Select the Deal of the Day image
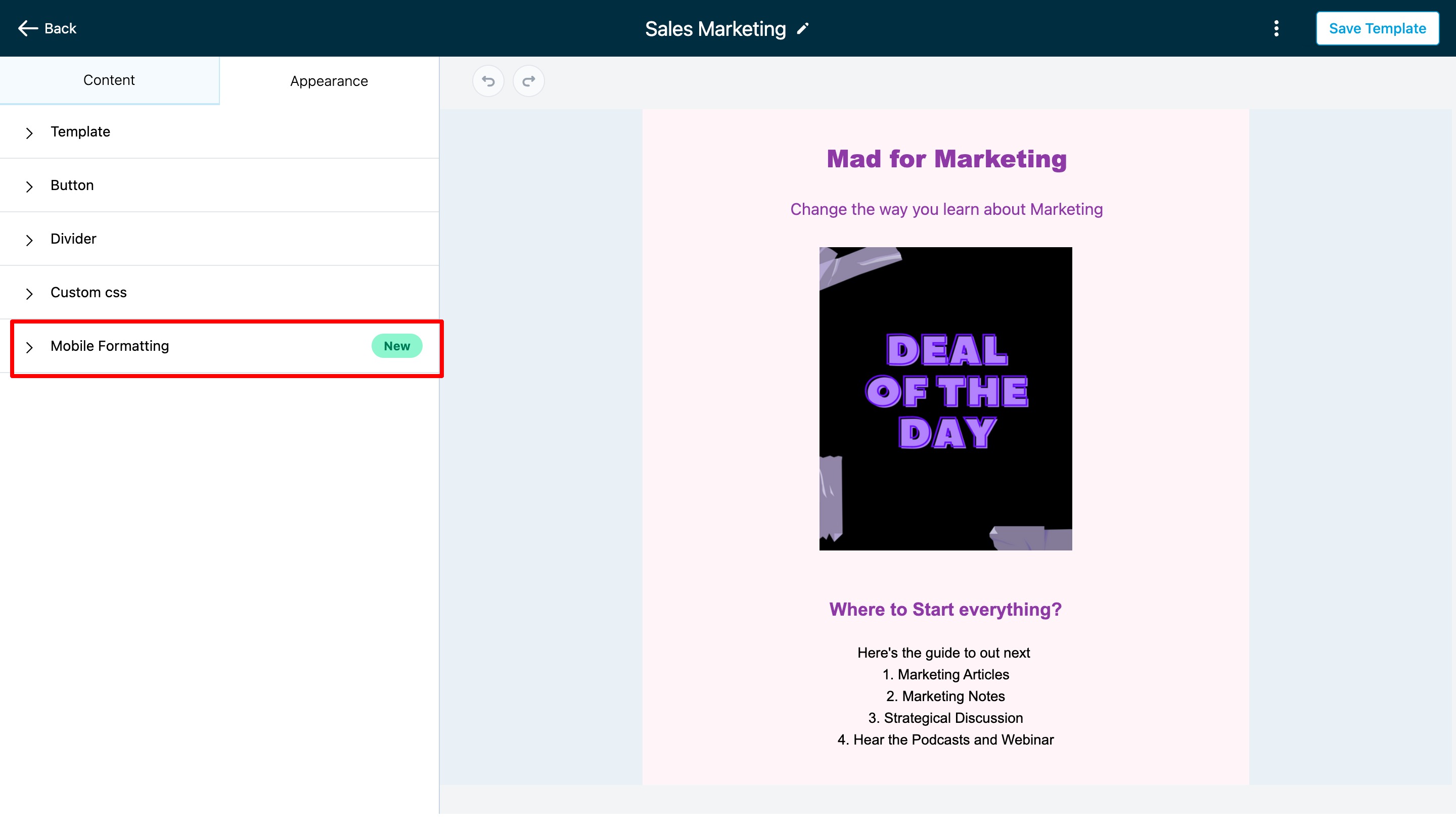Viewport: 1456px width, 830px height. pos(946,398)
